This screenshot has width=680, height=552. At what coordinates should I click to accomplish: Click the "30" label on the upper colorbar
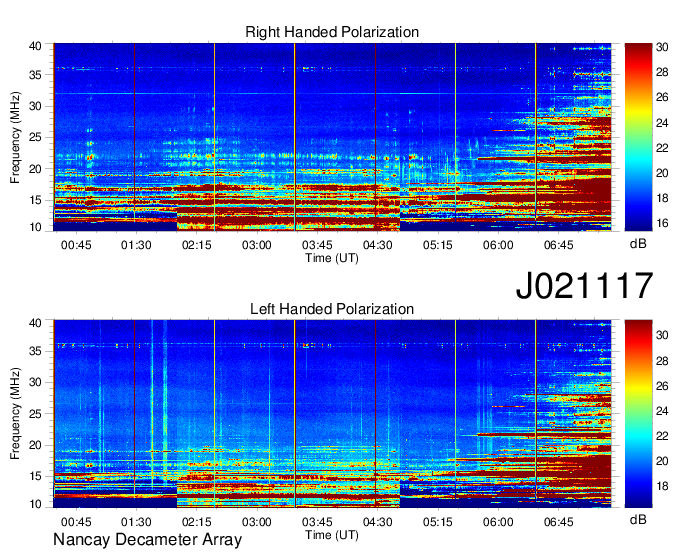tap(662, 47)
